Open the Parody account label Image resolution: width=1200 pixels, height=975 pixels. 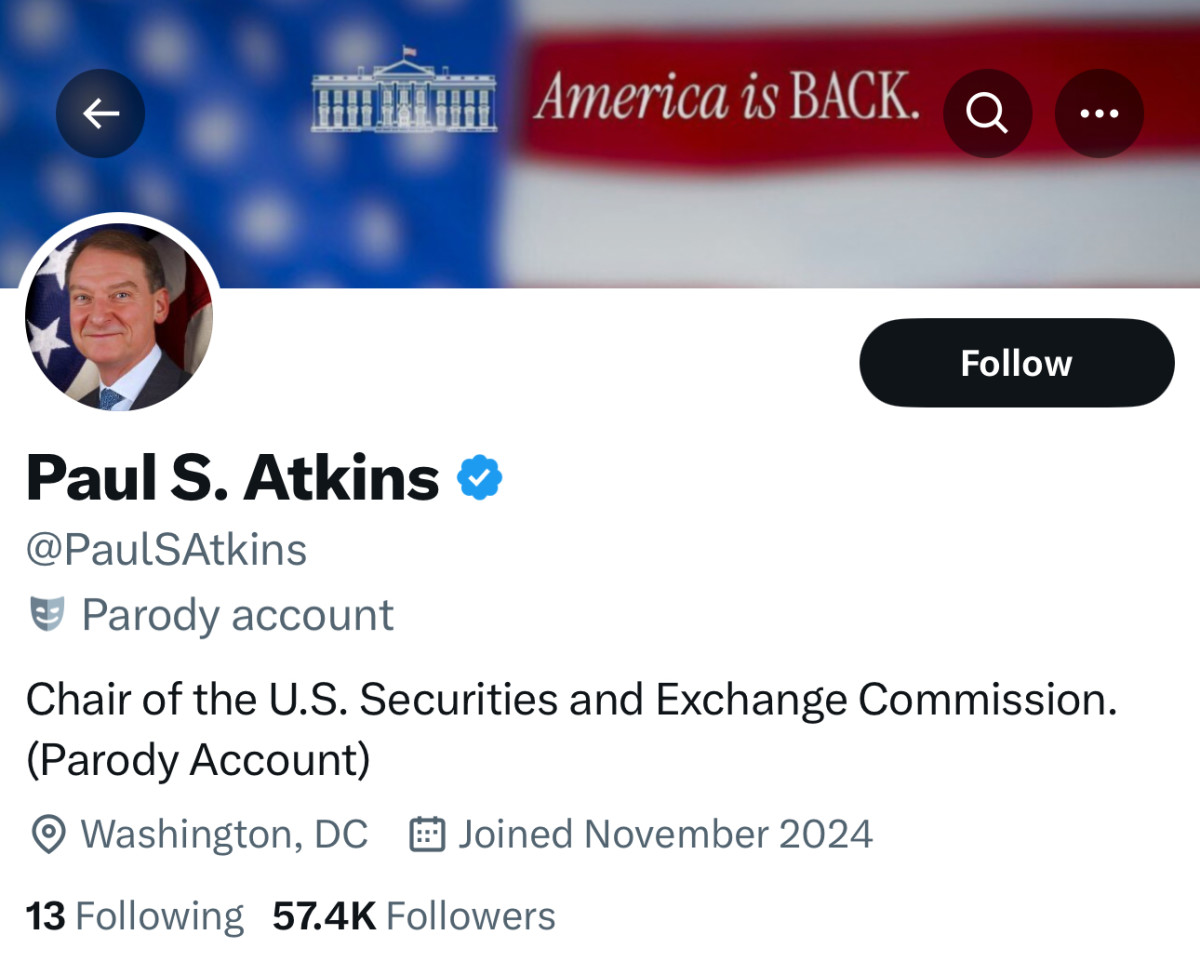[237, 614]
